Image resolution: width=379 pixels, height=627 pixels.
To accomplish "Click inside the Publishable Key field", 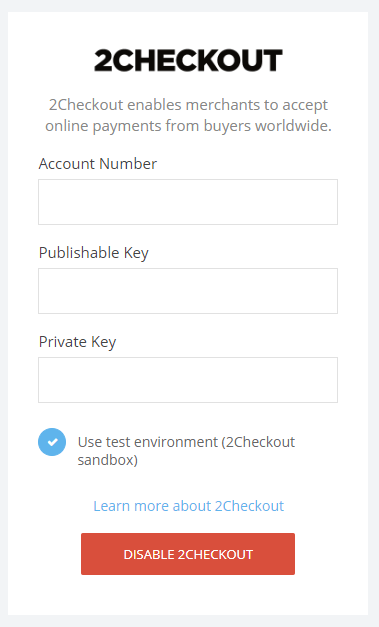I will point(188,291).
